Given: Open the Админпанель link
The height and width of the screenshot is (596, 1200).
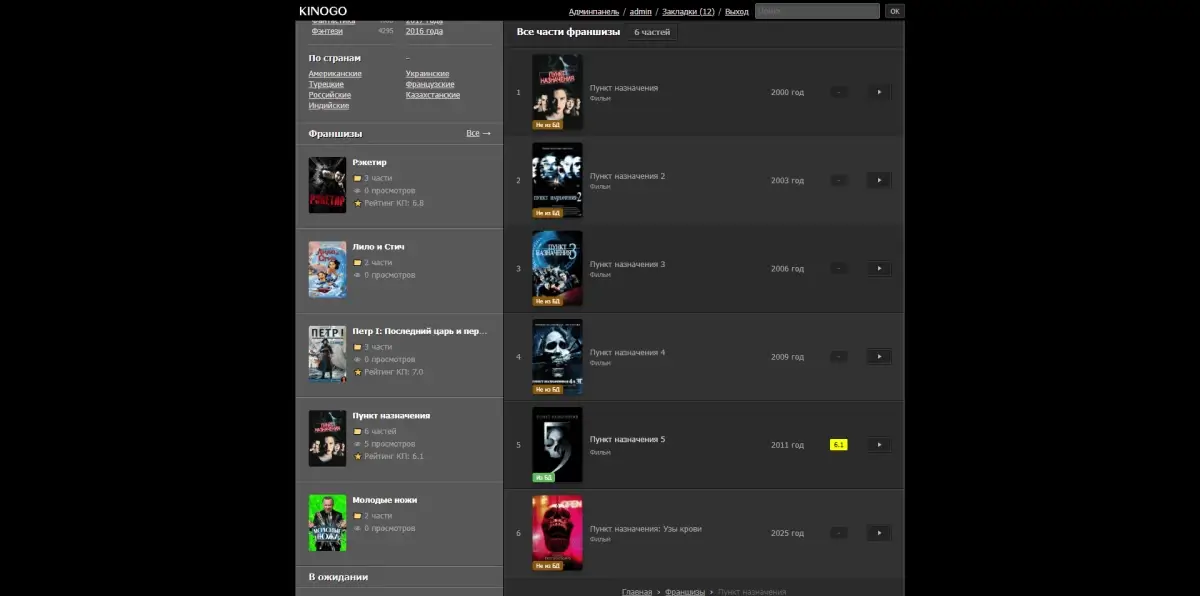Looking at the screenshot, I should 593,11.
